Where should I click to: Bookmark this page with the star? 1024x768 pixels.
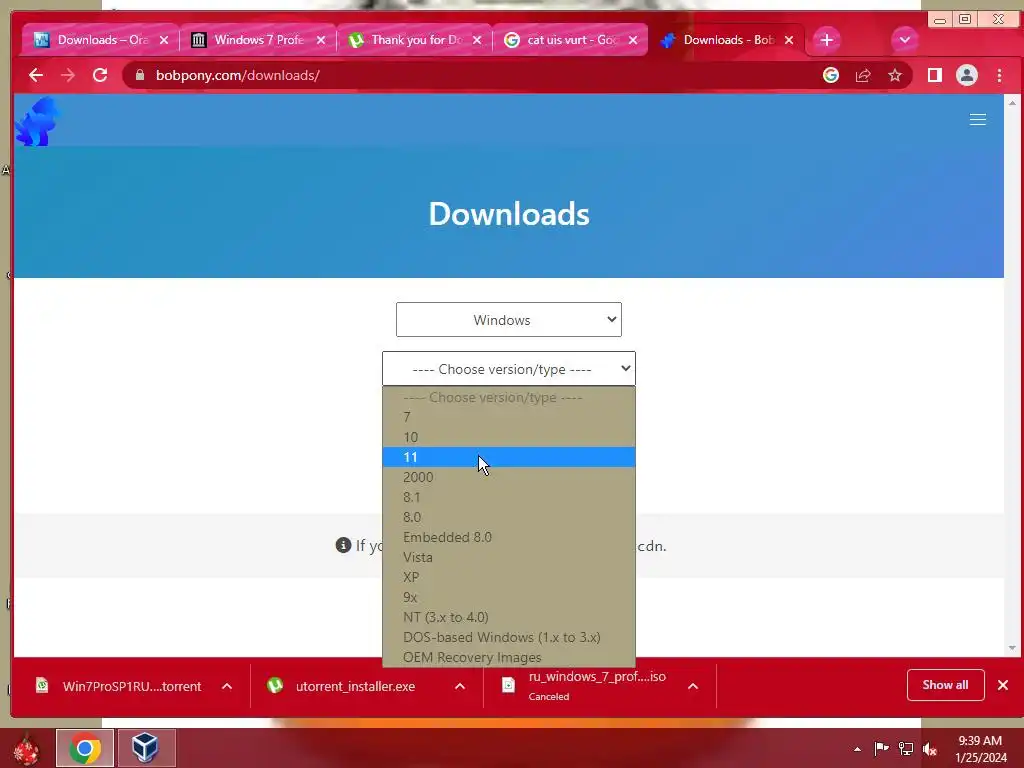click(895, 75)
